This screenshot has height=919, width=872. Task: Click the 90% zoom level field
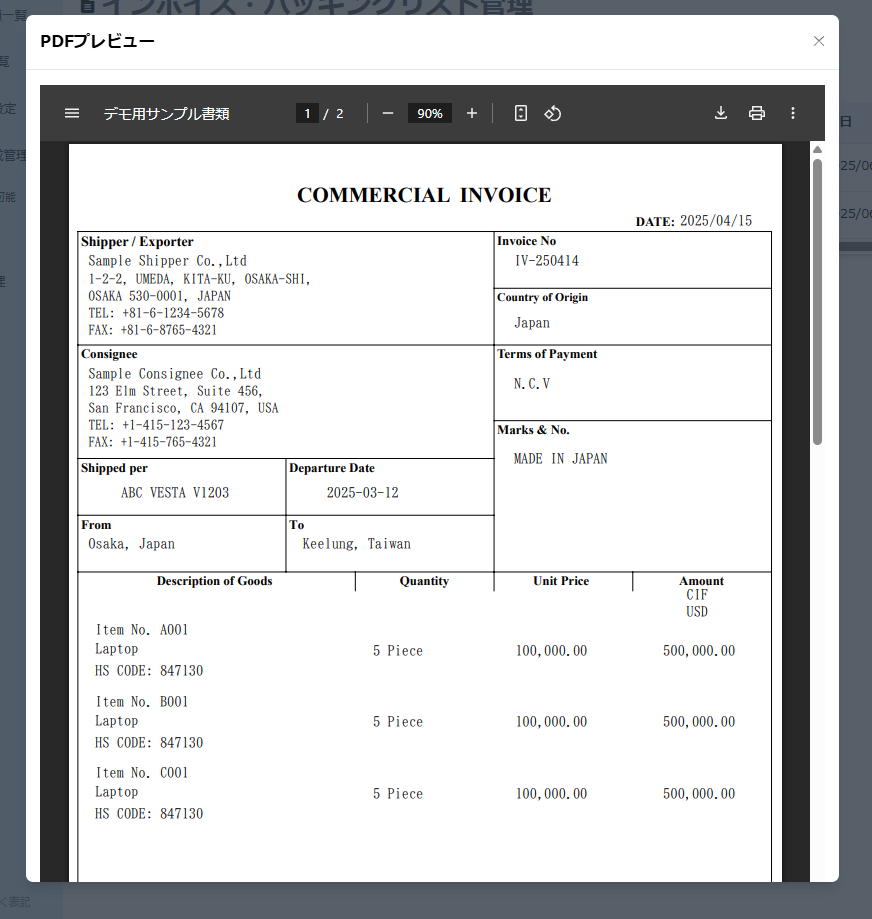pyautogui.click(x=430, y=113)
